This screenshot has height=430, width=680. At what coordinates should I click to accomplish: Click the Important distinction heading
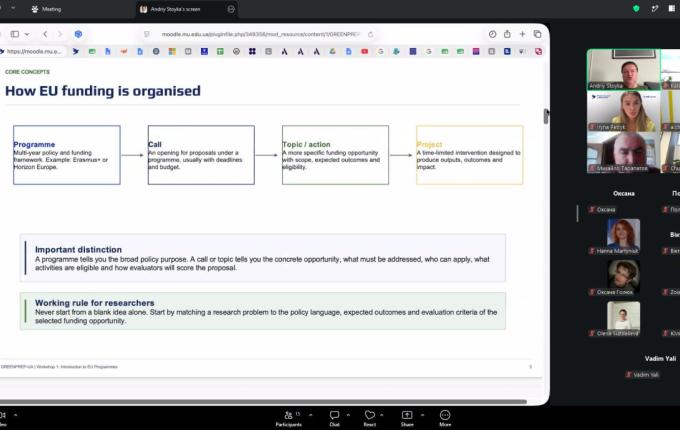pos(78,250)
